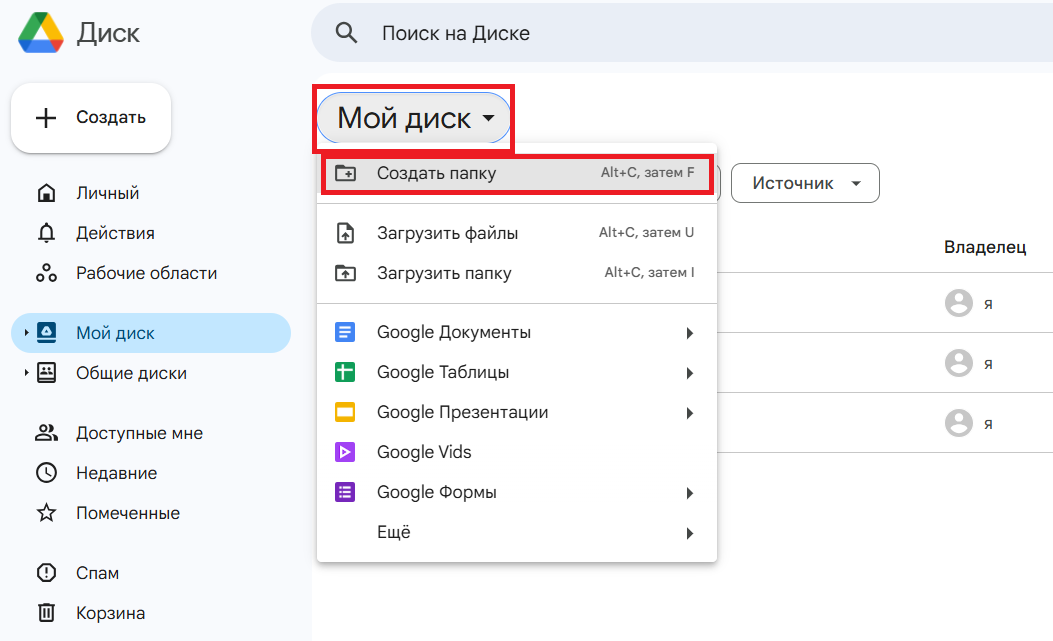Open Trash via the Корзина bin icon
This screenshot has width=1053, height=641.
[x=46, y=613]
